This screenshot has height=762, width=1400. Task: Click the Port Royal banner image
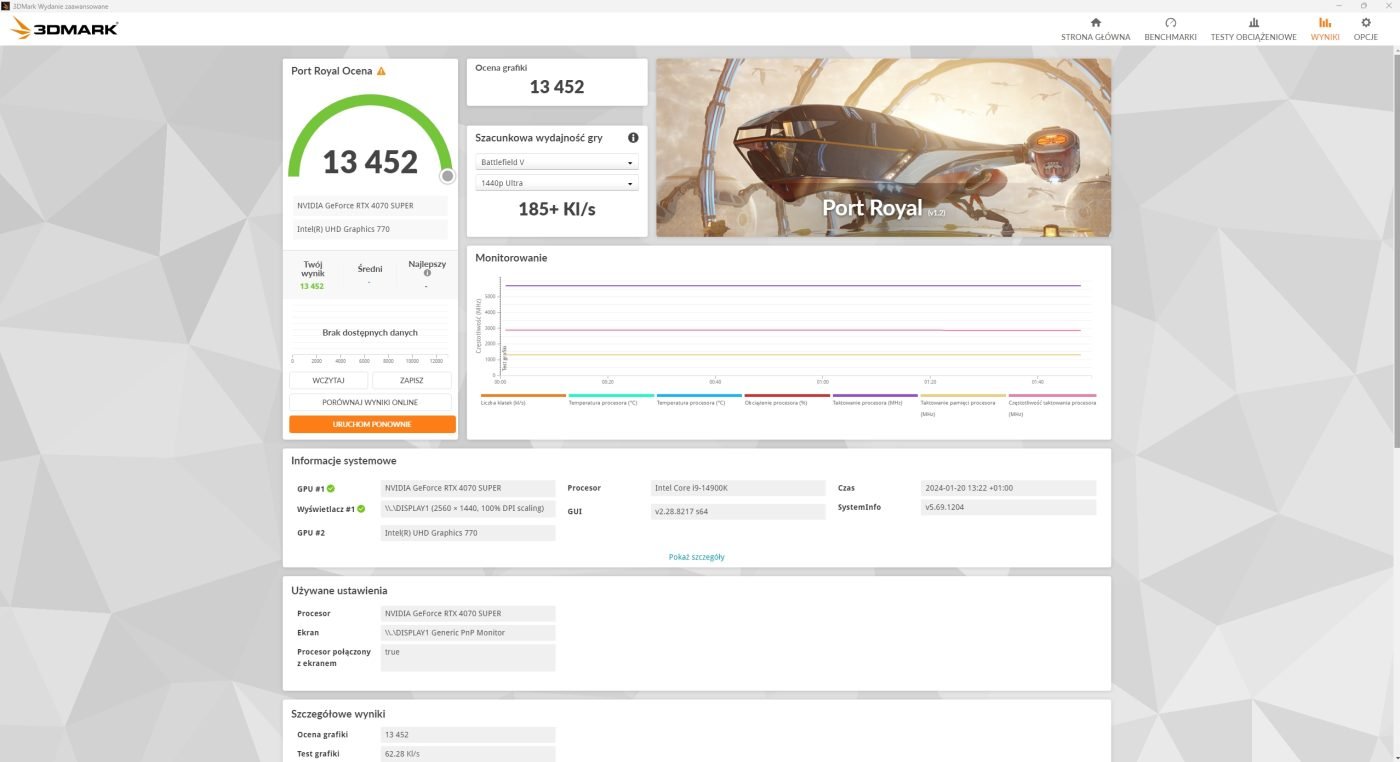coord(883,147)
